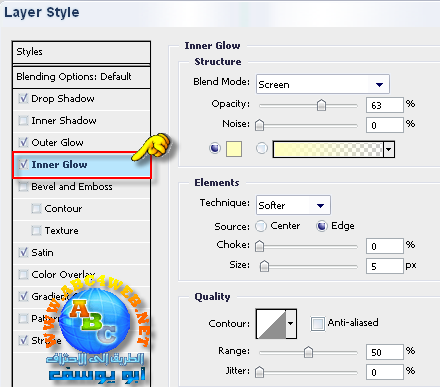440x387 pixels.
Task: Click the Opacity value field showing 63
Action: click(x=385, y=105)
